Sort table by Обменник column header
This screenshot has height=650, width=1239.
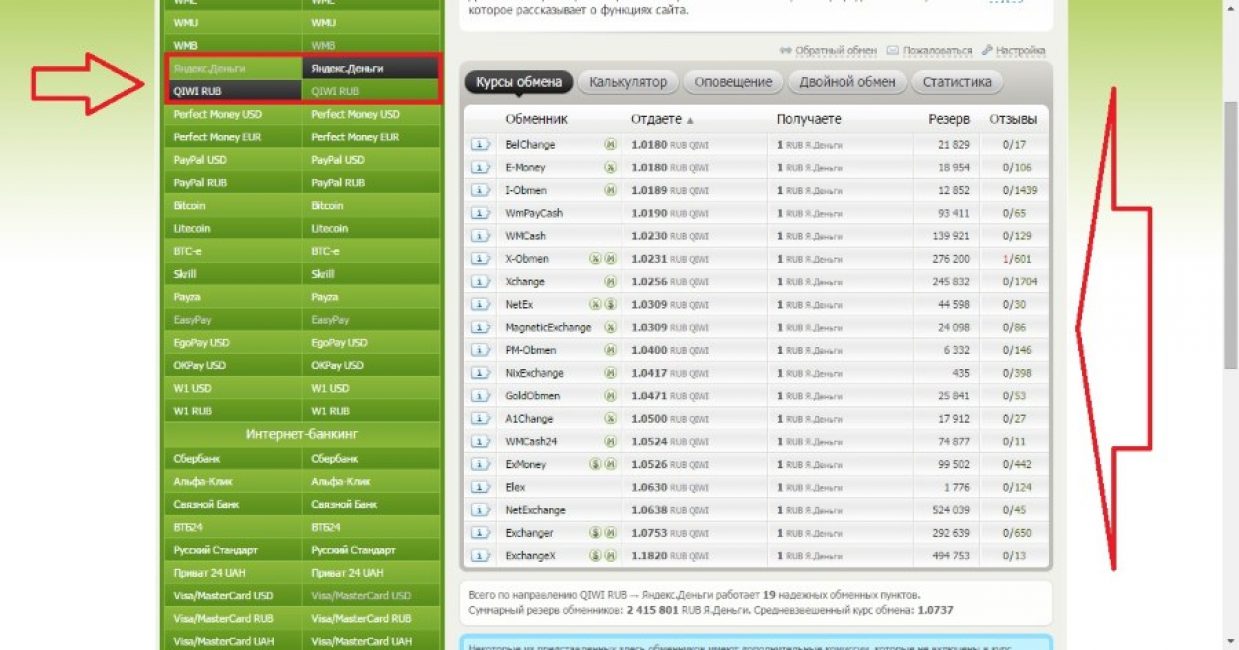(x=536, y=119)
